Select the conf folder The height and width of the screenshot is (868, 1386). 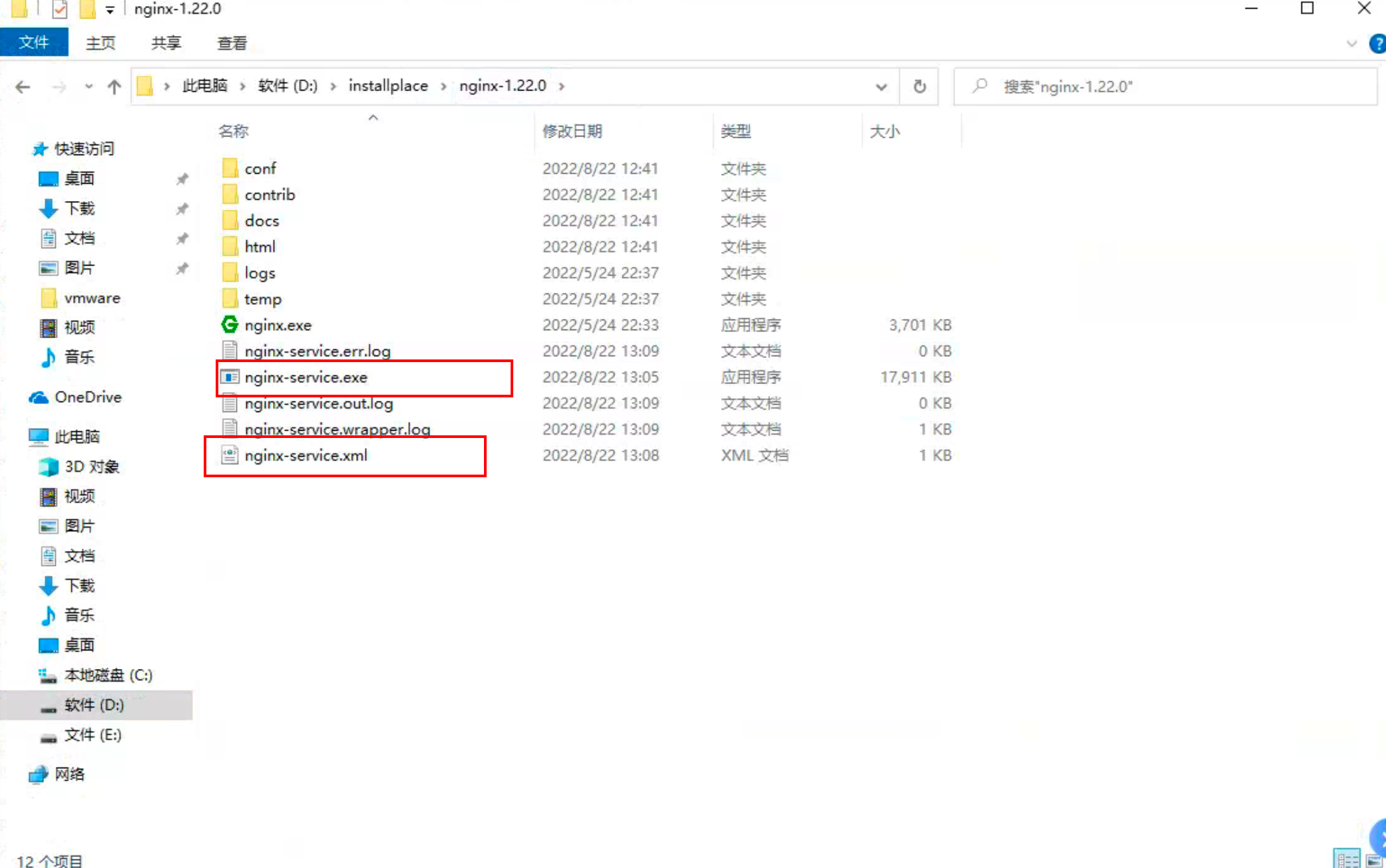260,168
